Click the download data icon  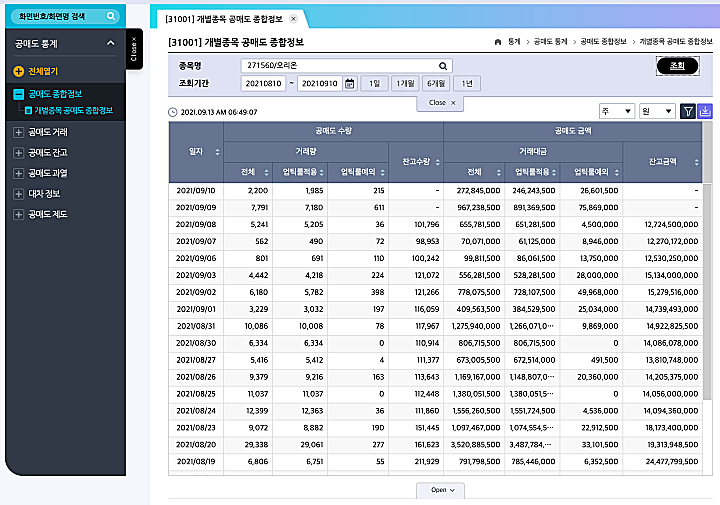point(705,111)
